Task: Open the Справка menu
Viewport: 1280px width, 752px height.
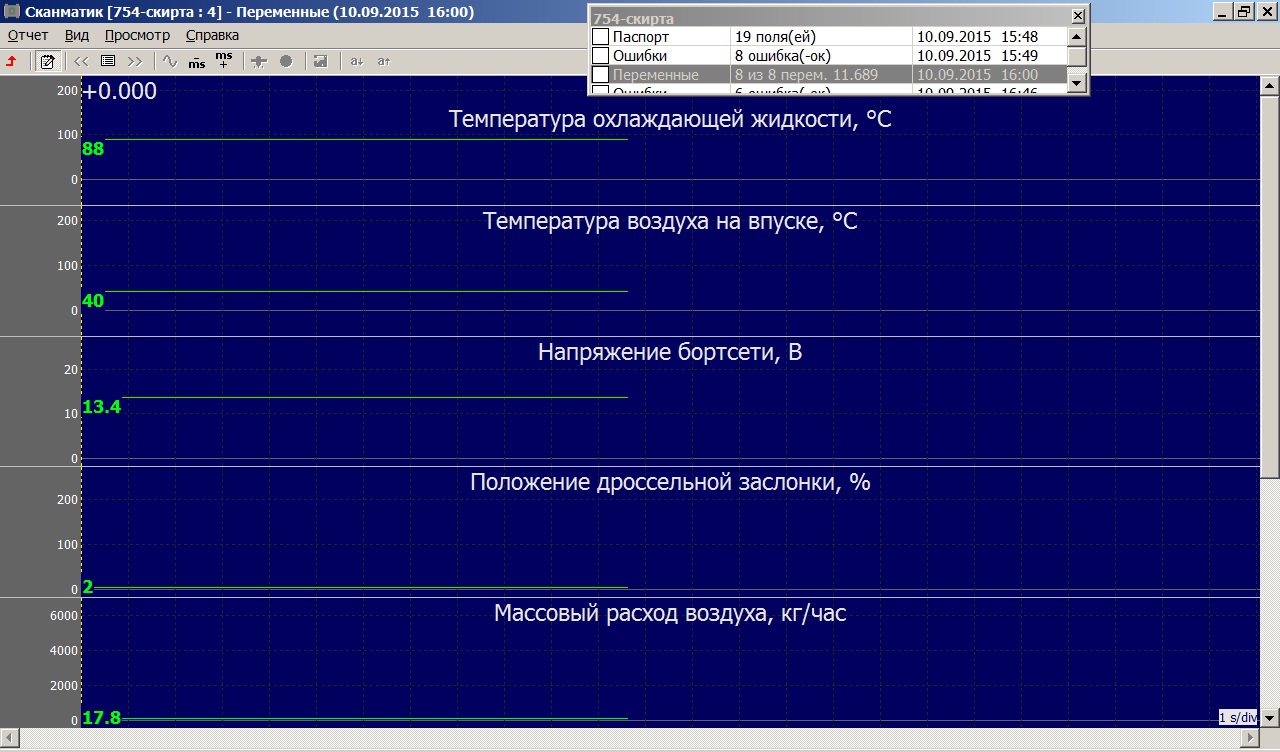Action: pos(212,35)
